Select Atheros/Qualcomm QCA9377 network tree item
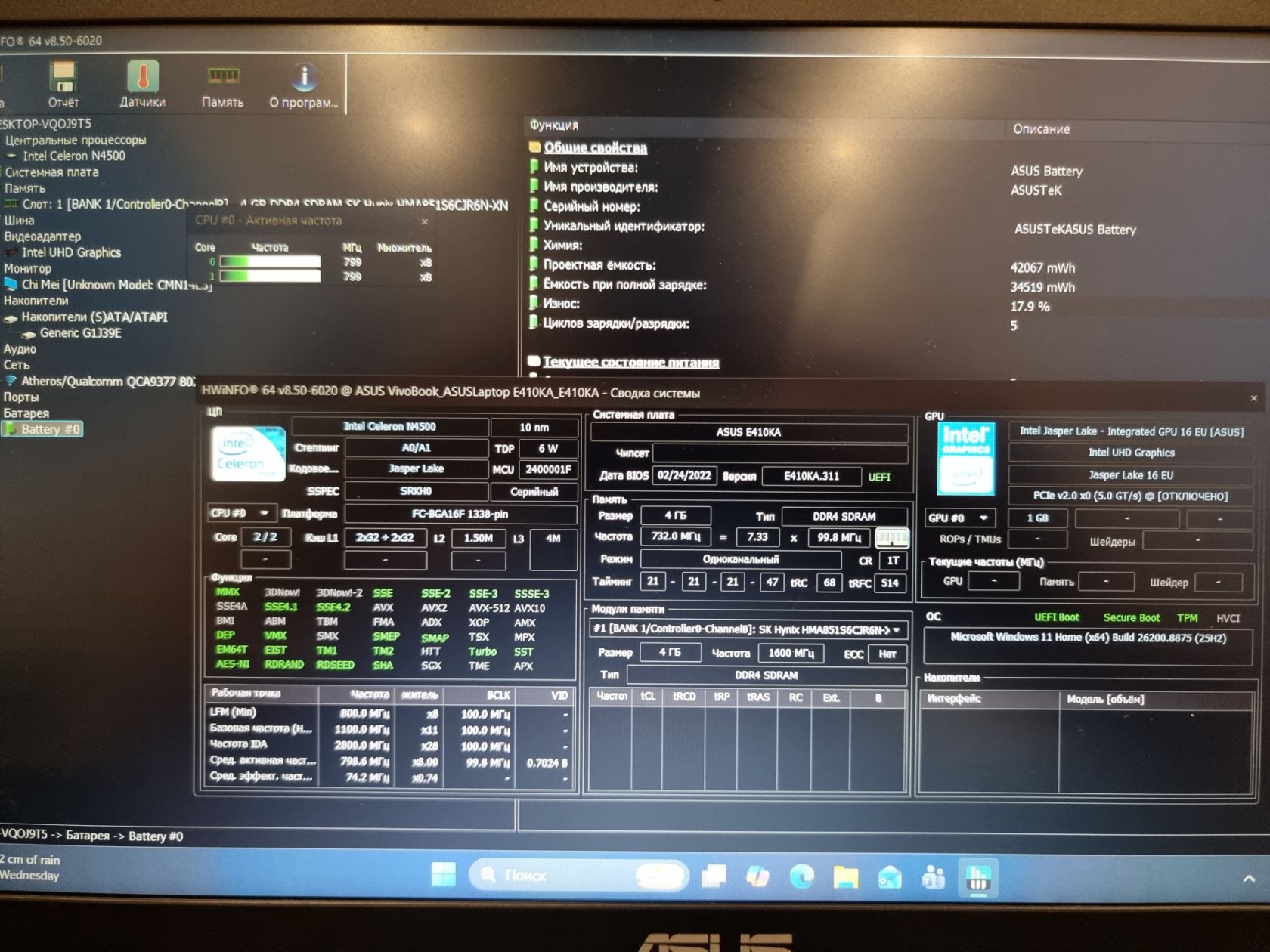 (x=107, y=382)
